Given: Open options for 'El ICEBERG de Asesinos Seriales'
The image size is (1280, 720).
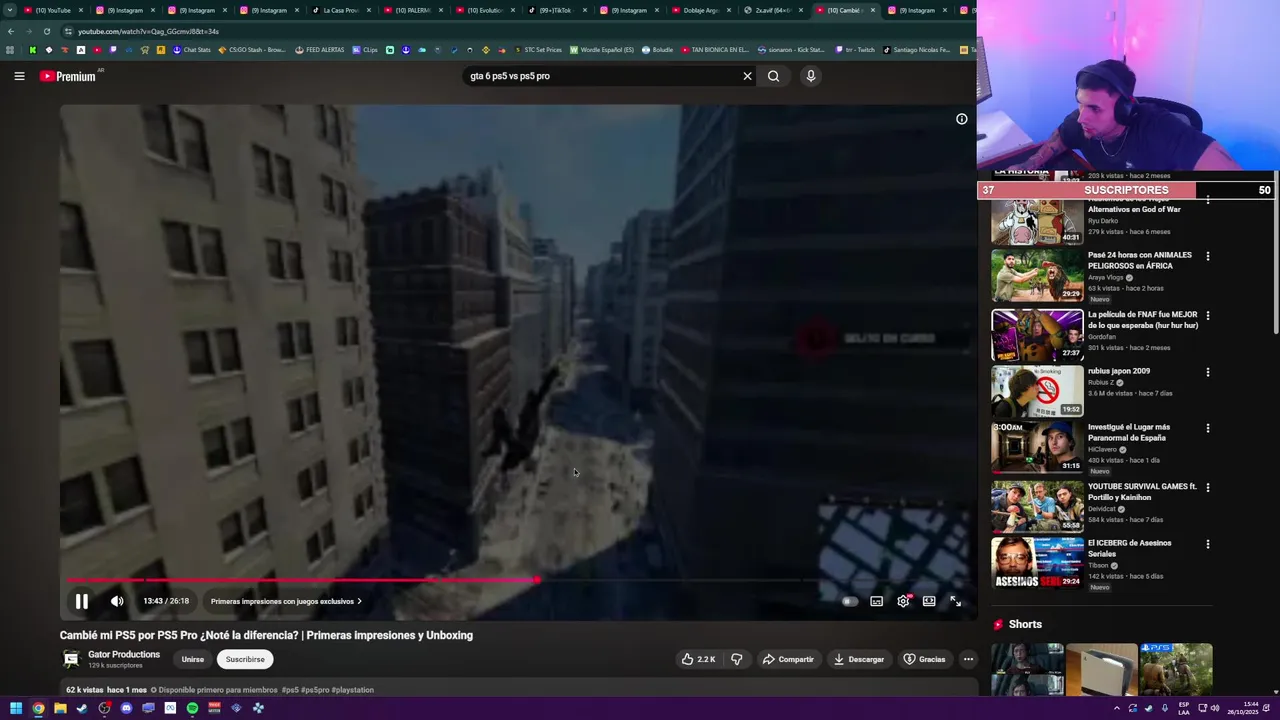Looking at the screenshot, I should [1208, 545].
